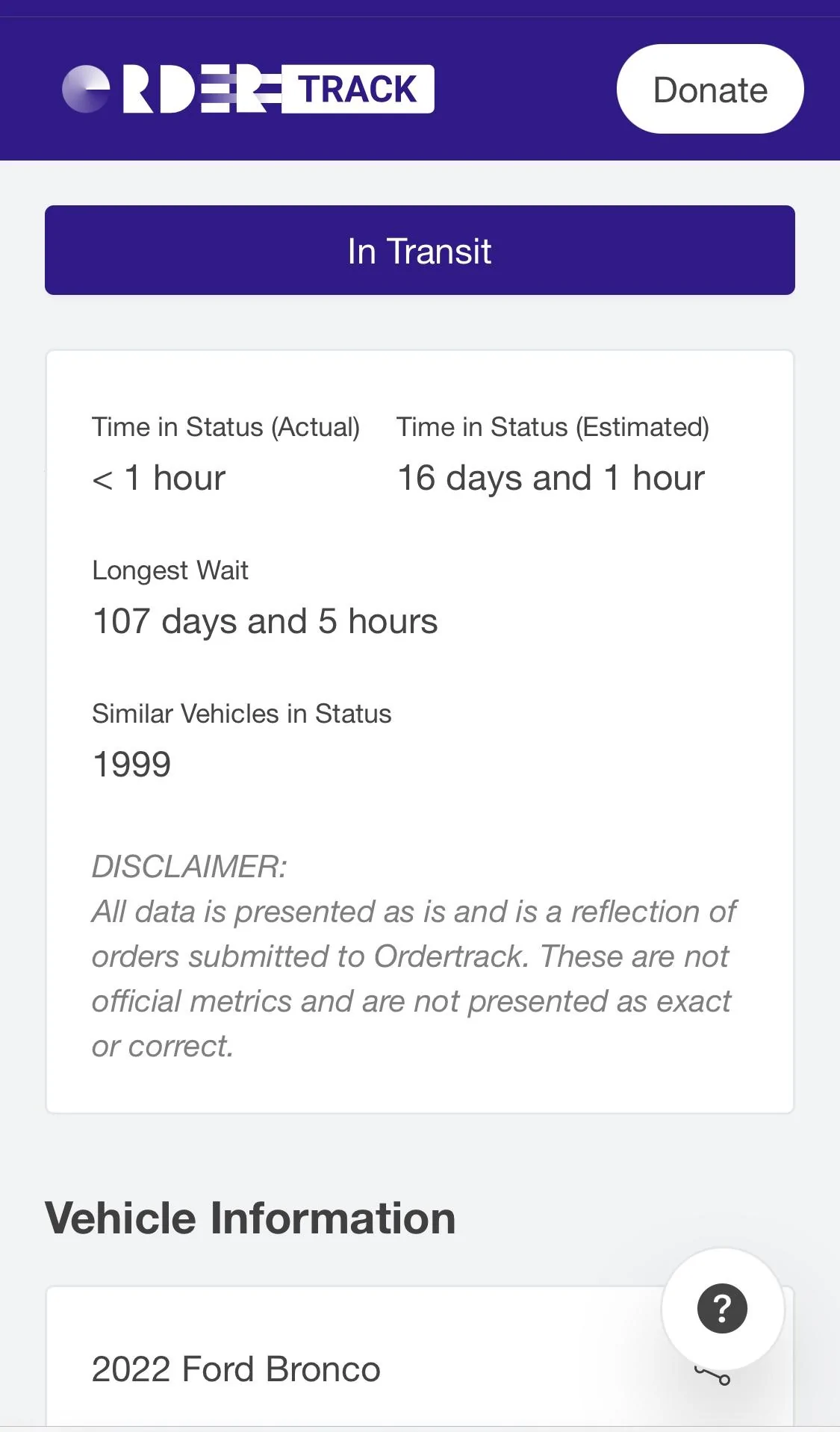Select the 107 days and 5 hours value
The height and width of the screenshot is (1432, 840).
click(x=265, y=621)
